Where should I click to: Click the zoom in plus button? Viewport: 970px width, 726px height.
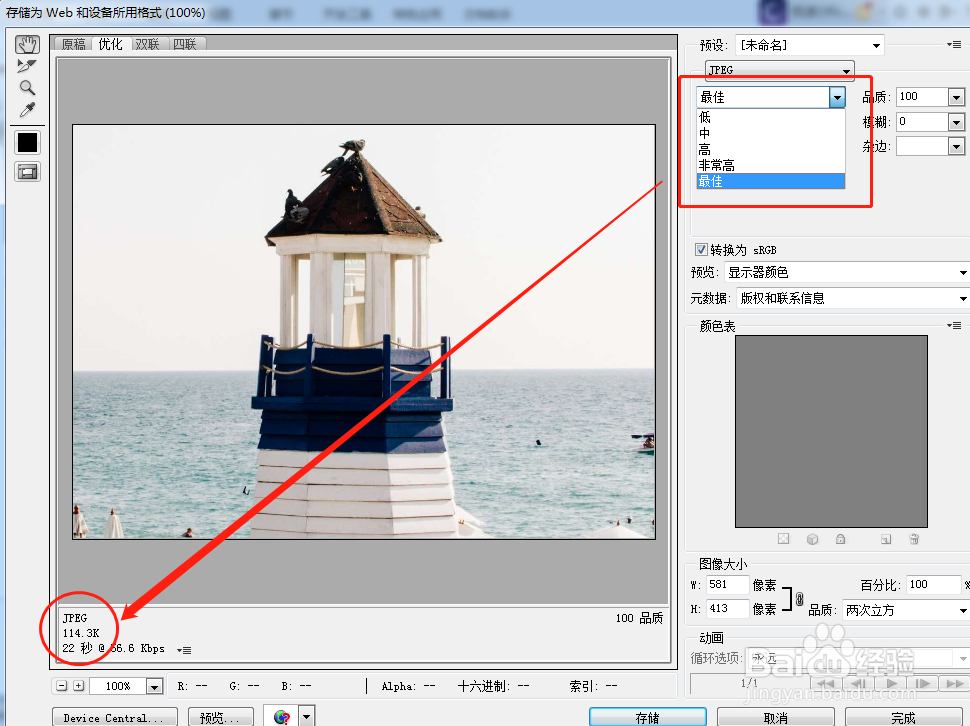coord(79,685)
